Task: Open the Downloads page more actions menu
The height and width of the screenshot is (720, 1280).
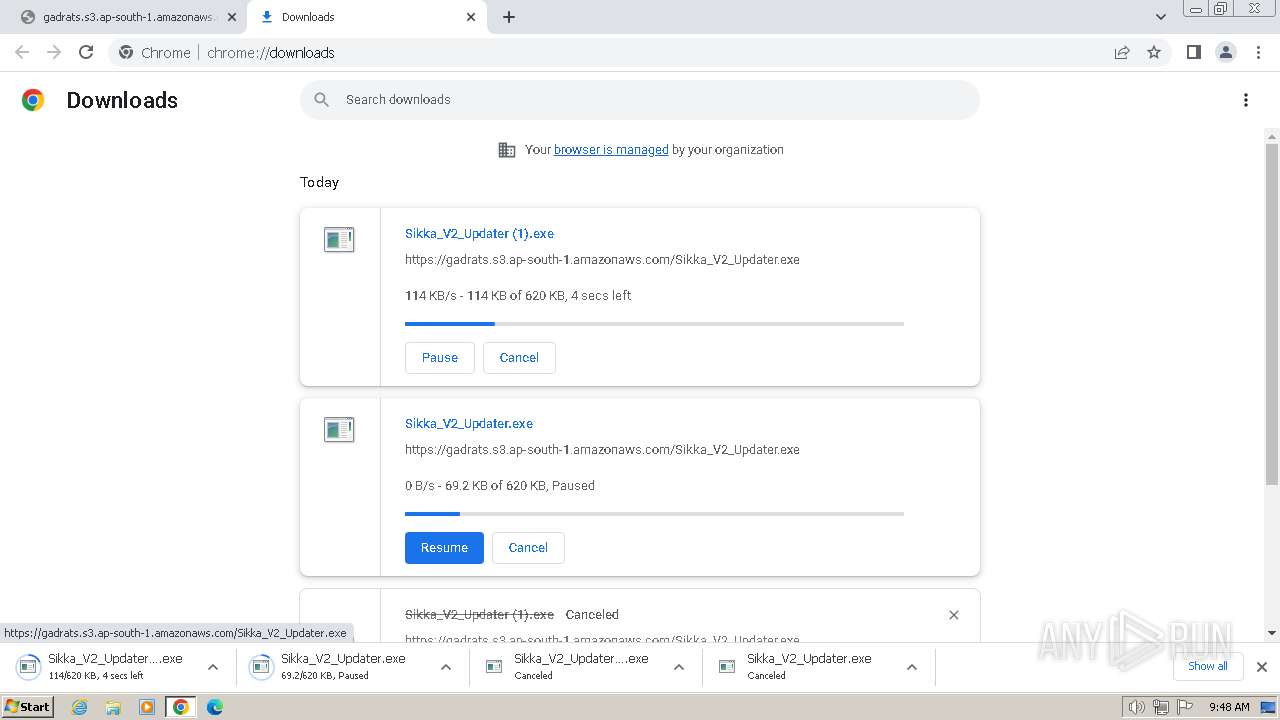Action: pos(1245,100)
